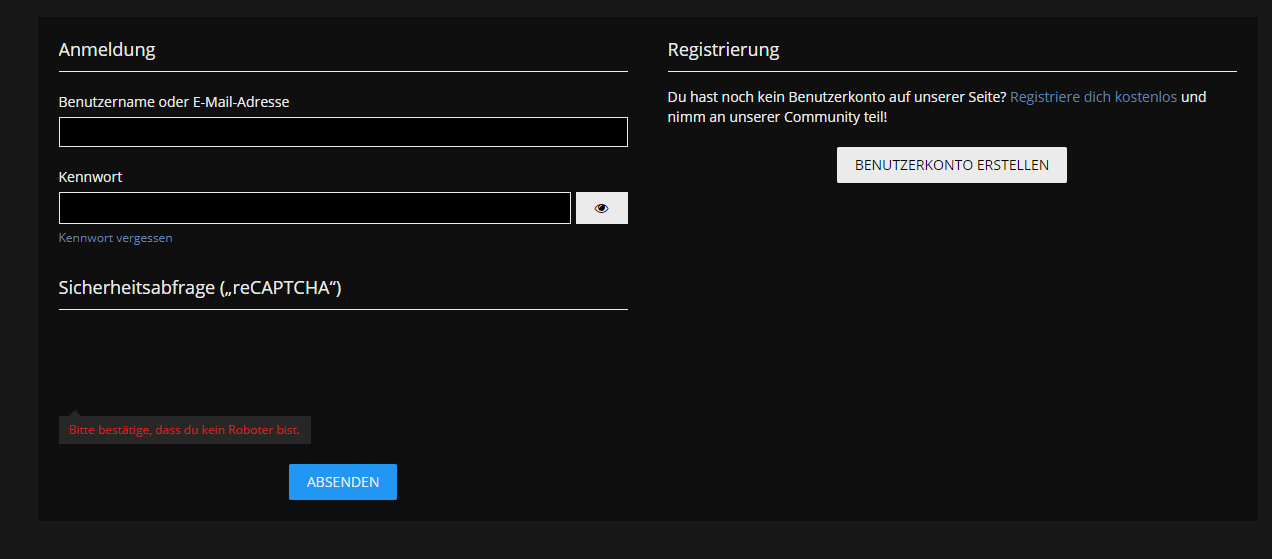Select the red 'Bitte bestätige' error message
Screen dimensions: 1272x559
pyautogui.click(x=185, y=430)
